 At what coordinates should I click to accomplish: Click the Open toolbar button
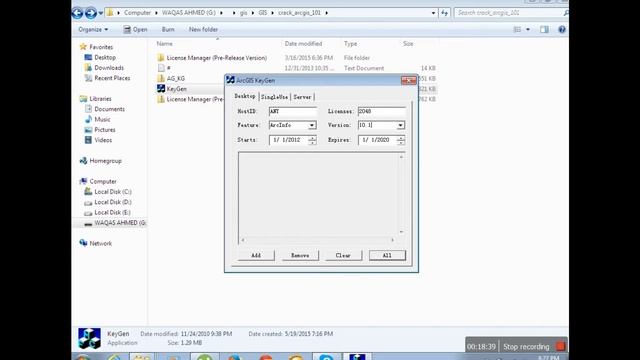pos(135,29)
